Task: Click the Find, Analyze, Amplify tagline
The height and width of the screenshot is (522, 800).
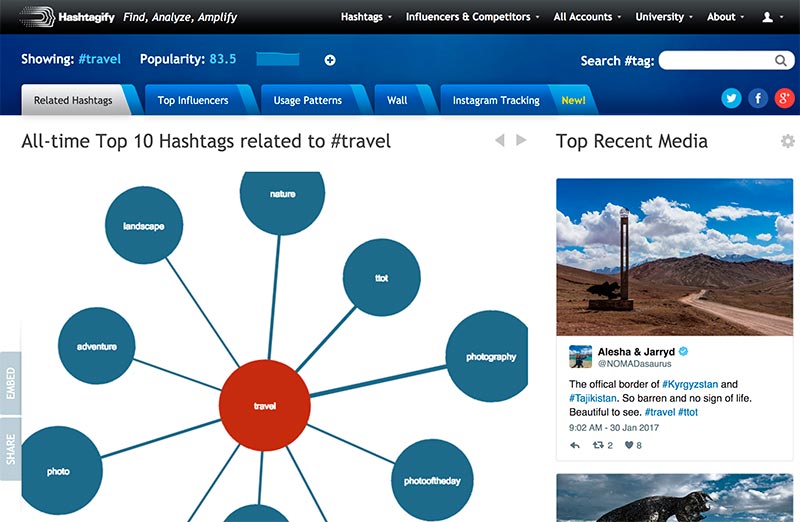Action: click(x=180, y=17)
